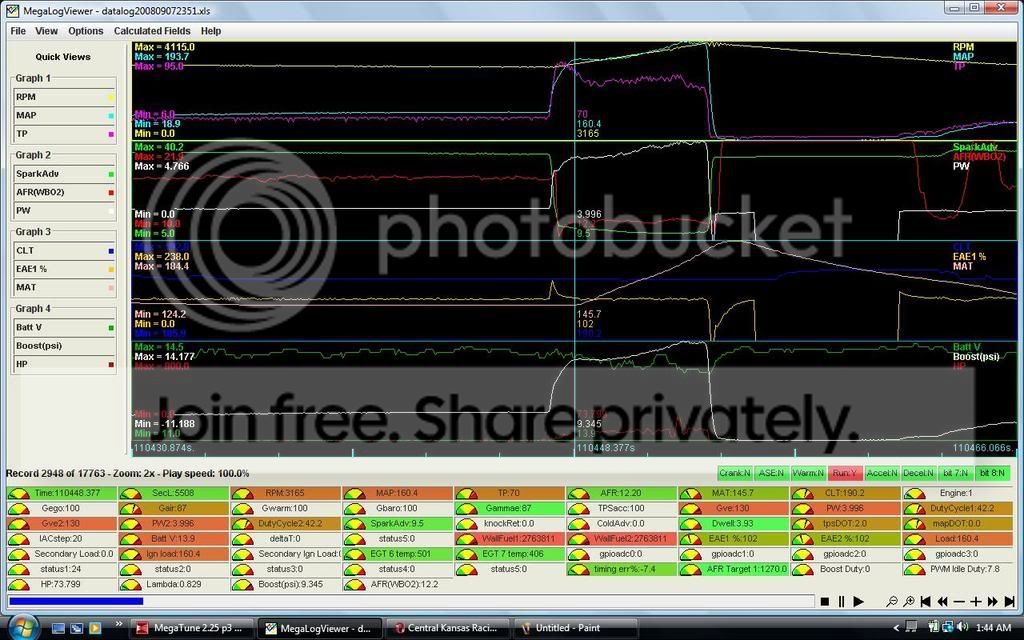Click the gauge icon beside Time:110448.377

[18, 494]
